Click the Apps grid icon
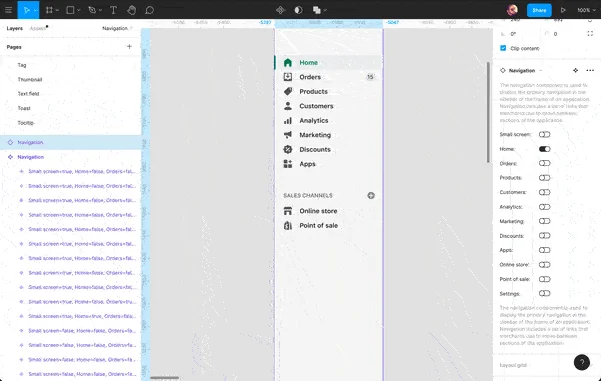 point(288,164)
